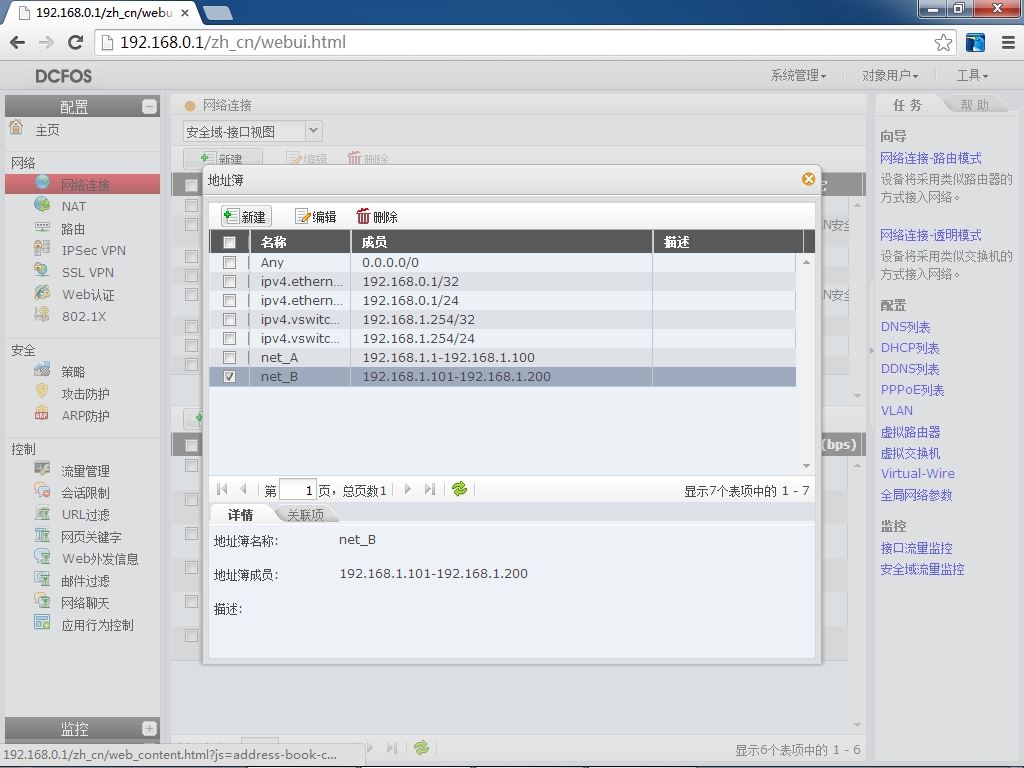Viewport: 1024px width, 768px height.
Task: Switch to the 关联项 tab
Action: point(305,515)
